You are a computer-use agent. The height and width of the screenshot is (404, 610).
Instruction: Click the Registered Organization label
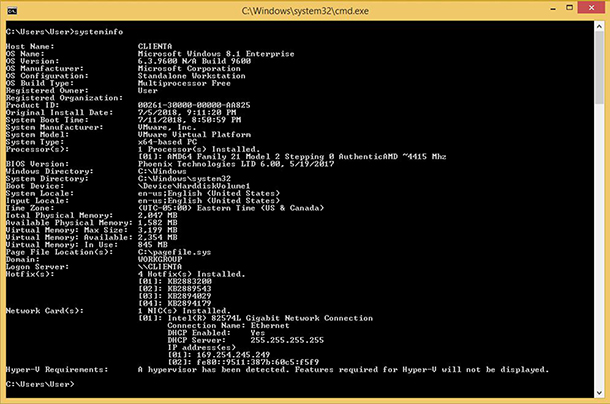tap(64, 98)
